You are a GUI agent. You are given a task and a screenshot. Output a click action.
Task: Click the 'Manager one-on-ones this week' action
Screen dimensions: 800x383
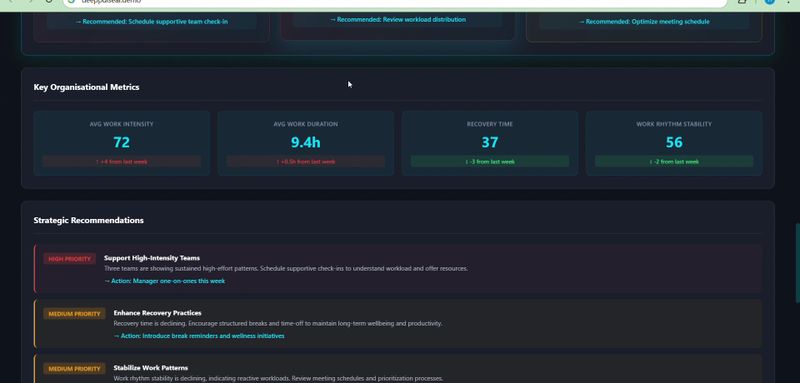[x=164, y=281]
